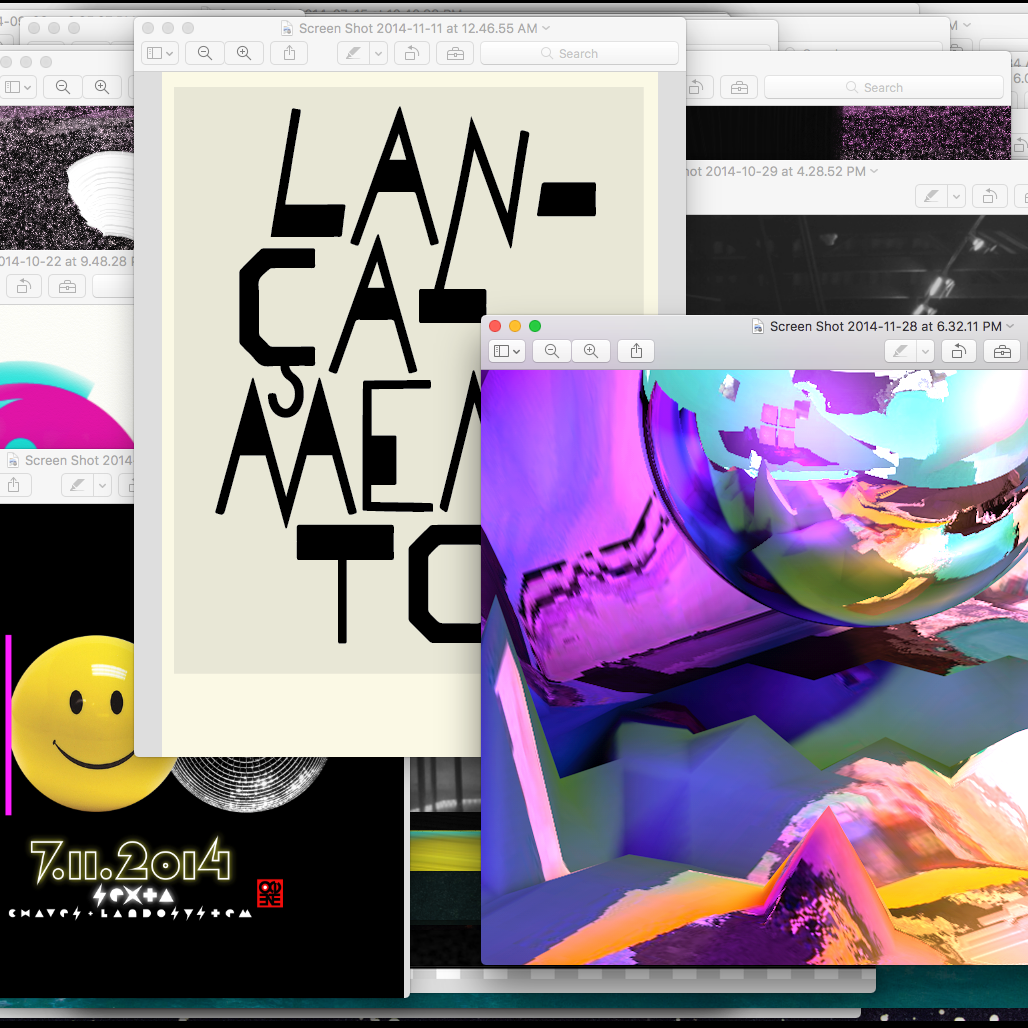
Task: Toggle highlight in bottom-left Screen Shot 2014 window
Action: click(x=77, y=485)
